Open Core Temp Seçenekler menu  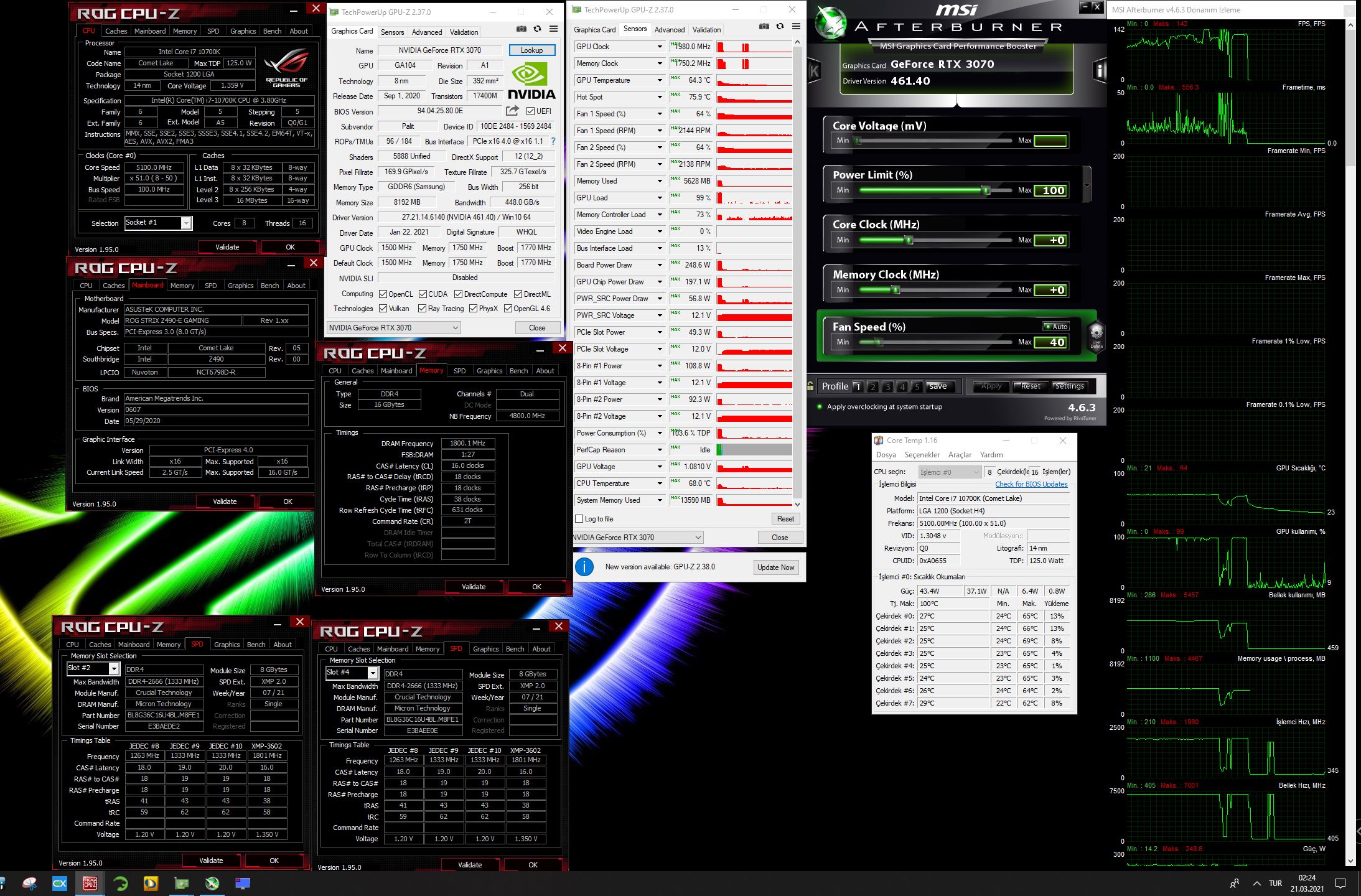922,455
